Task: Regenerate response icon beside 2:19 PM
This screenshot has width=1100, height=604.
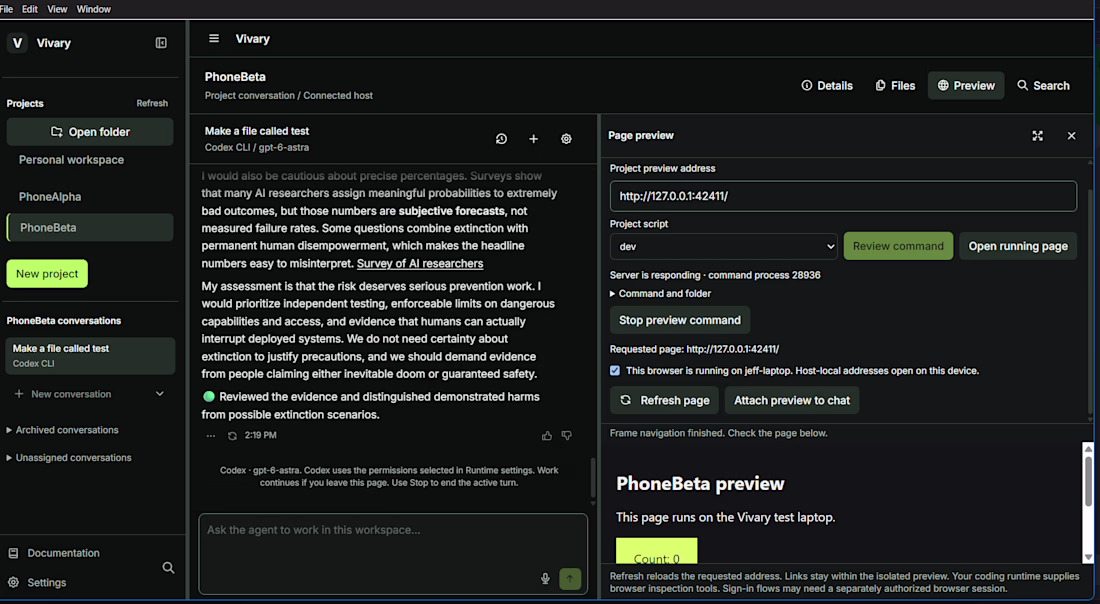Action: pos(232,436)
